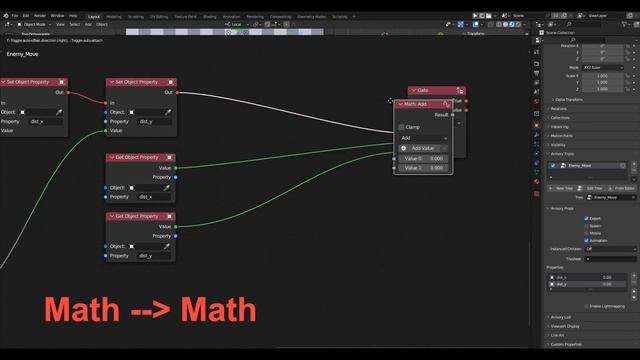Open the rotation Mode XYZ Euler dropdown

pos(602,67)
